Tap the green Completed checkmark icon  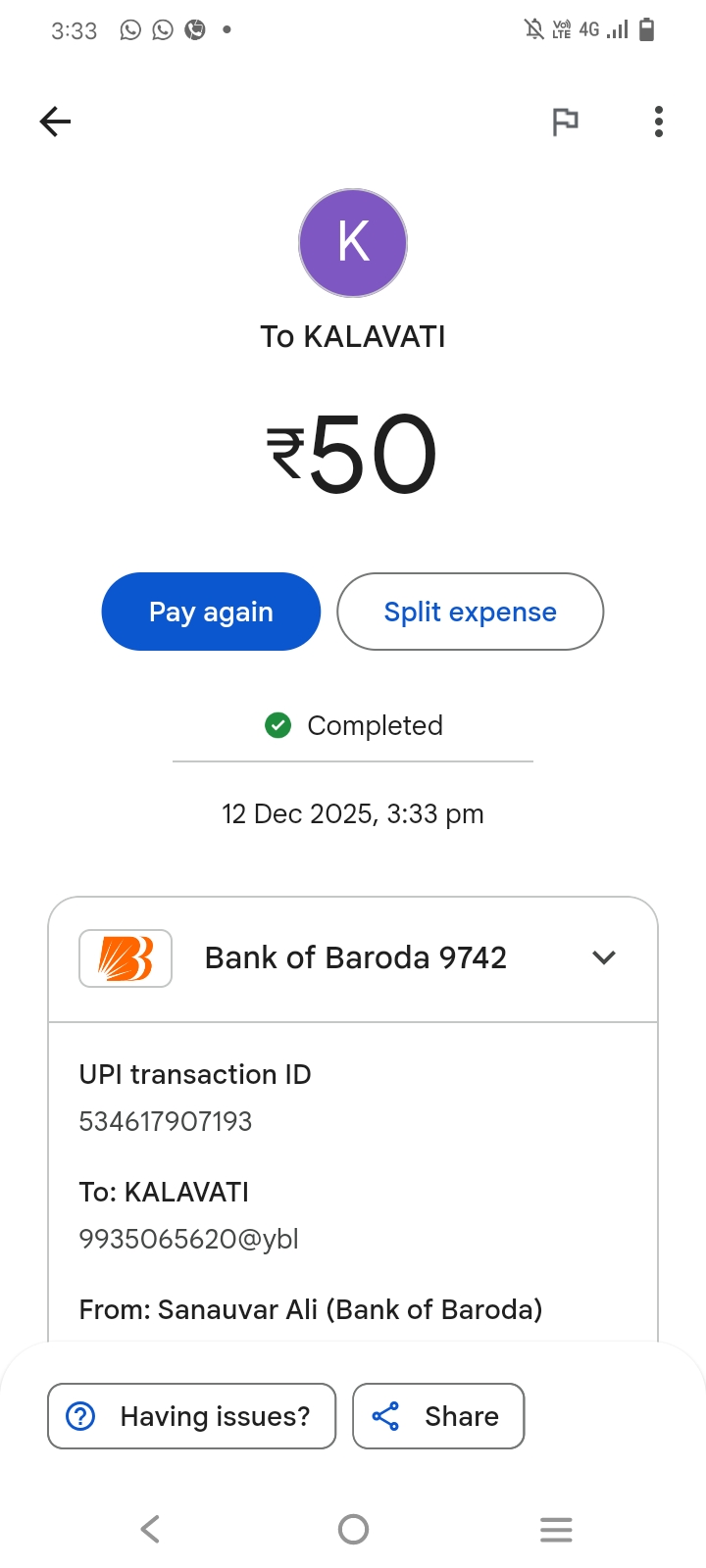(x=278, y=725)
